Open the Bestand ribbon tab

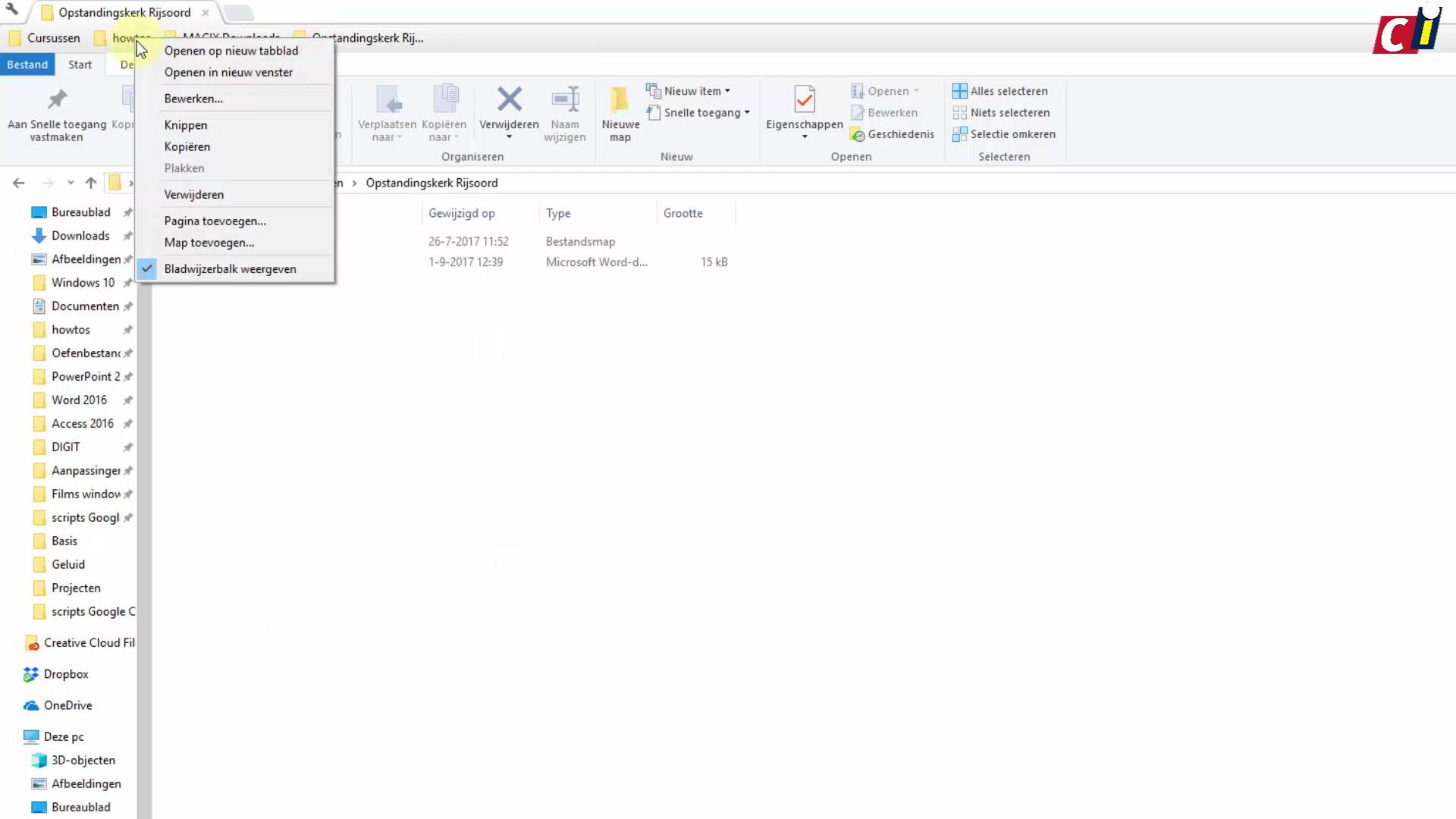click(x=27, y=64)
